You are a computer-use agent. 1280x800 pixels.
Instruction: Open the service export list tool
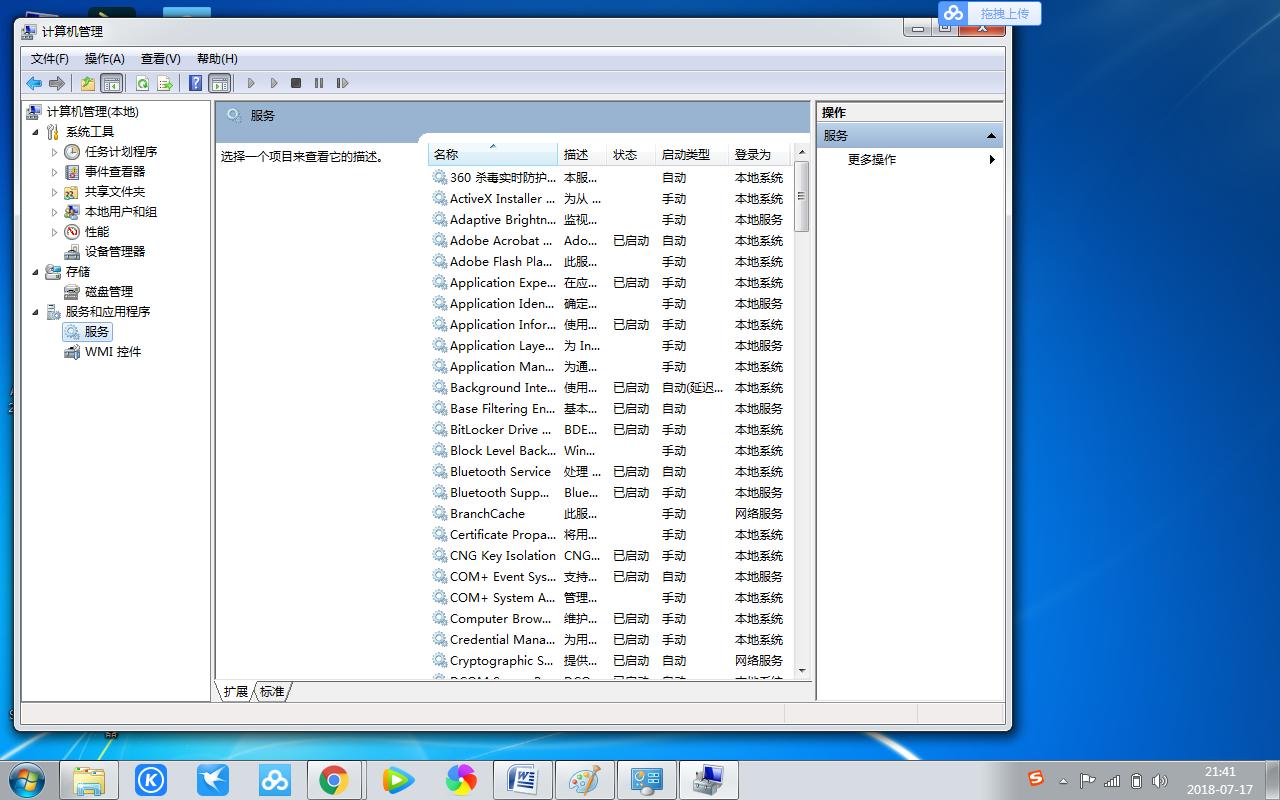click(165, 83)
